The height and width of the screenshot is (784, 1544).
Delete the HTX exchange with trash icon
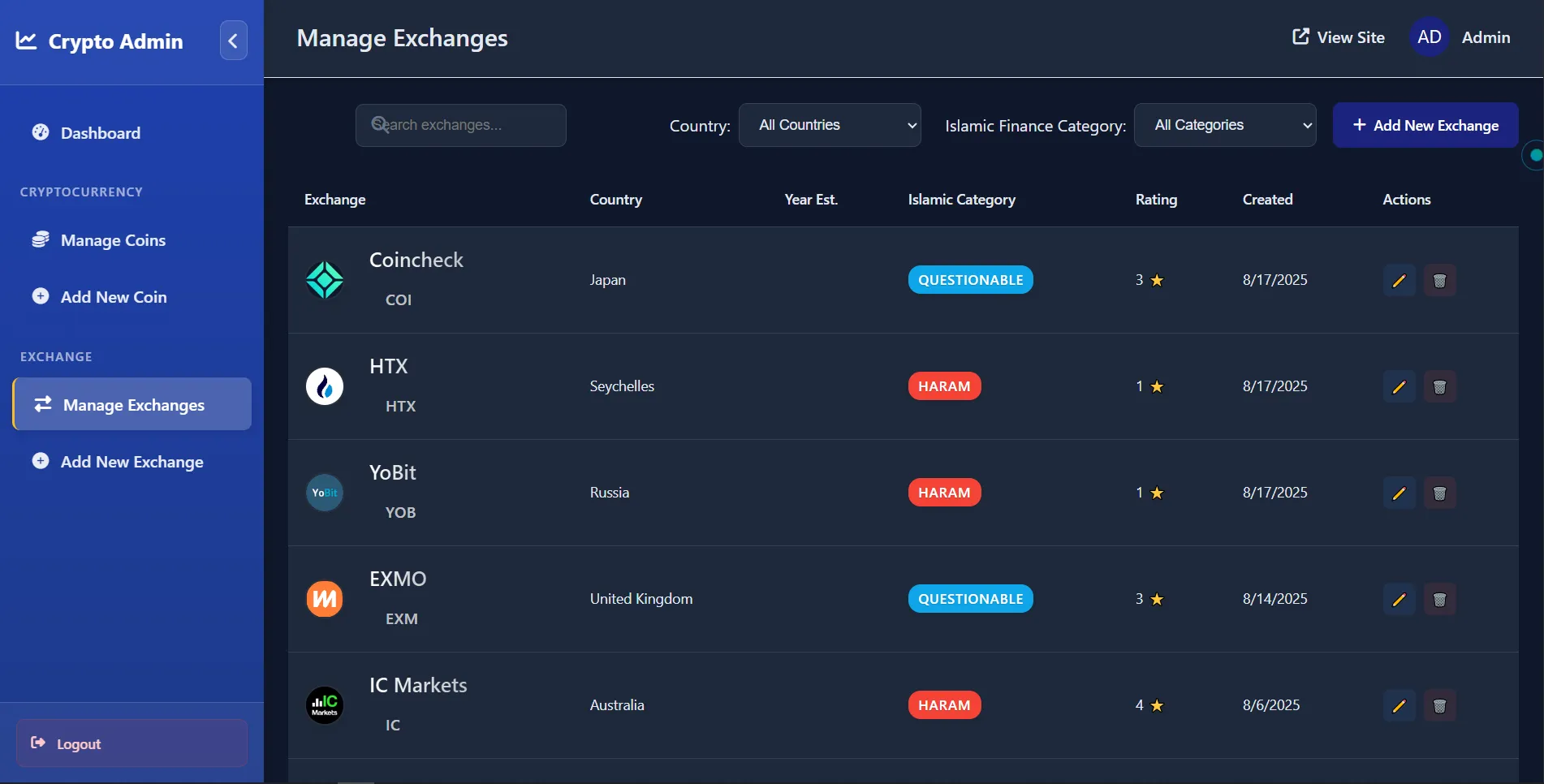click(1439, 387)
